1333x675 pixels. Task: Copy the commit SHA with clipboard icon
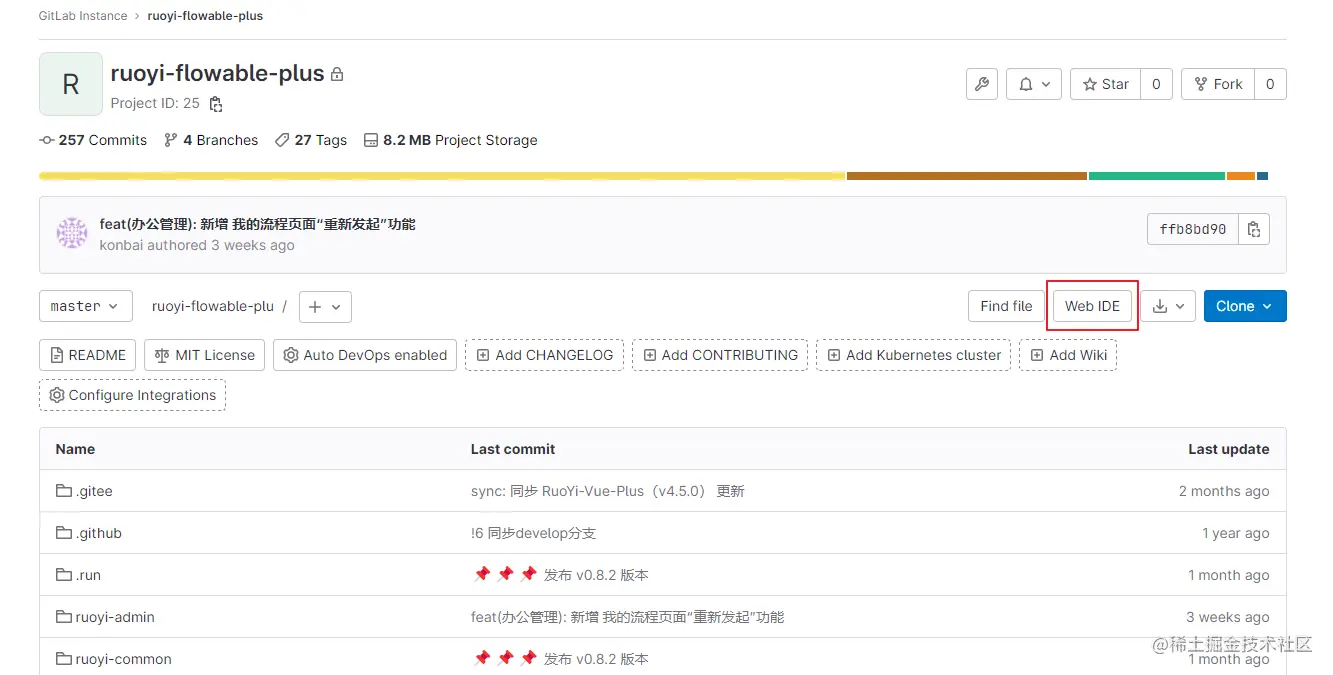pyautogui.click(x=1254, y=229)
